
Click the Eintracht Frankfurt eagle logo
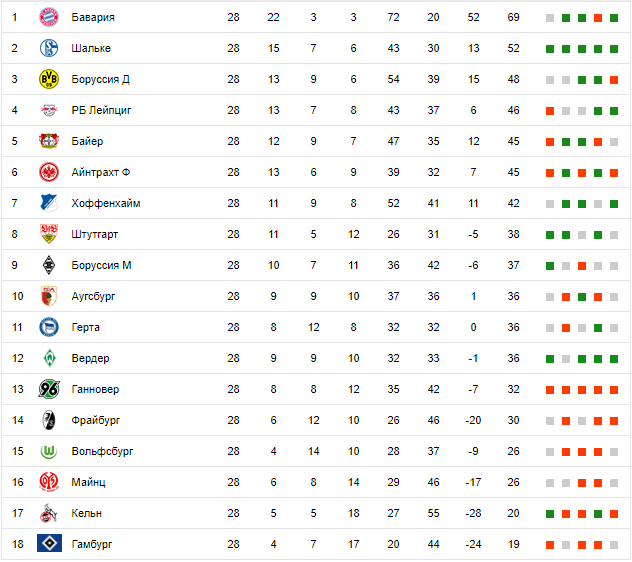coord(48,172)
